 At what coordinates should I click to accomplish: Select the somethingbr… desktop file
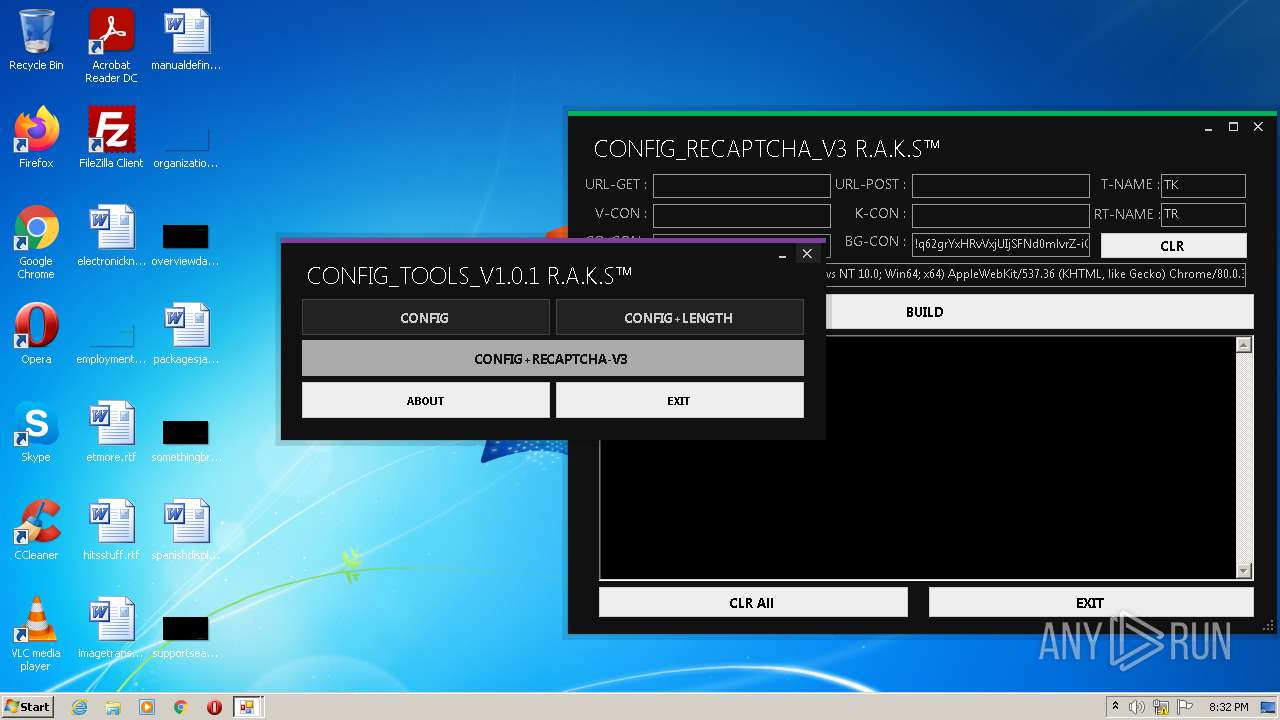pyautogui.click(x=186, y=440)
